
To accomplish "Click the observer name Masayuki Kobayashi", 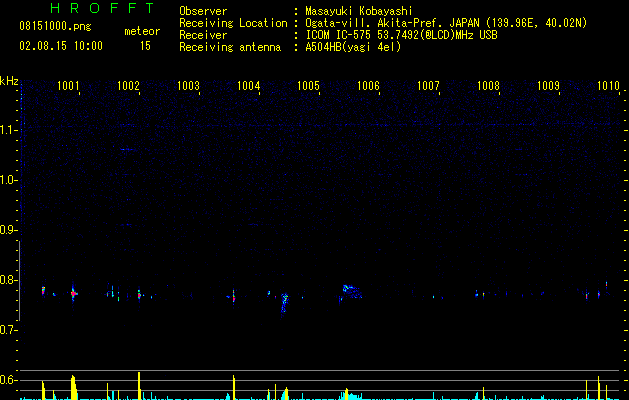I will pyautogui.click(x=359, y=11).
